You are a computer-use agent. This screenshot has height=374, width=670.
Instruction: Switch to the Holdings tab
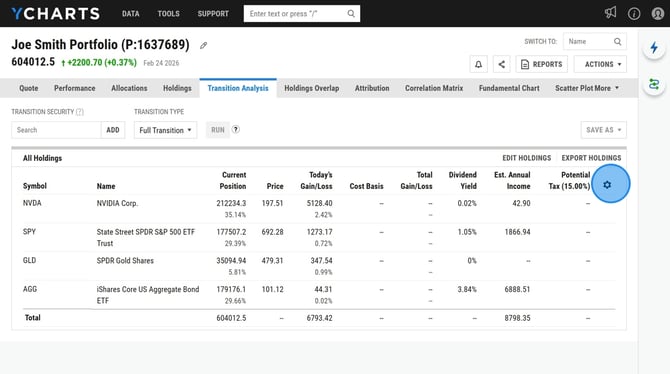(x=177, y=88)
